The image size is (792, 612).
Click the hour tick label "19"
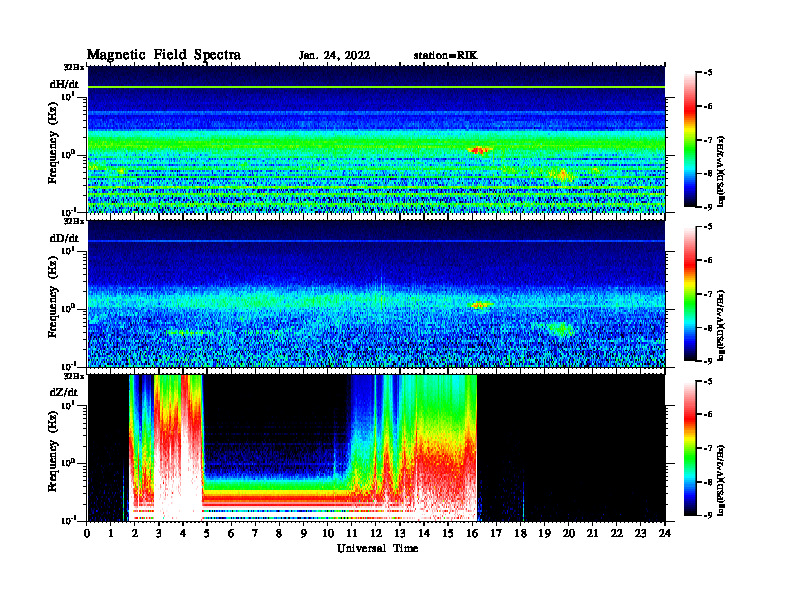(x=544, y=533)
